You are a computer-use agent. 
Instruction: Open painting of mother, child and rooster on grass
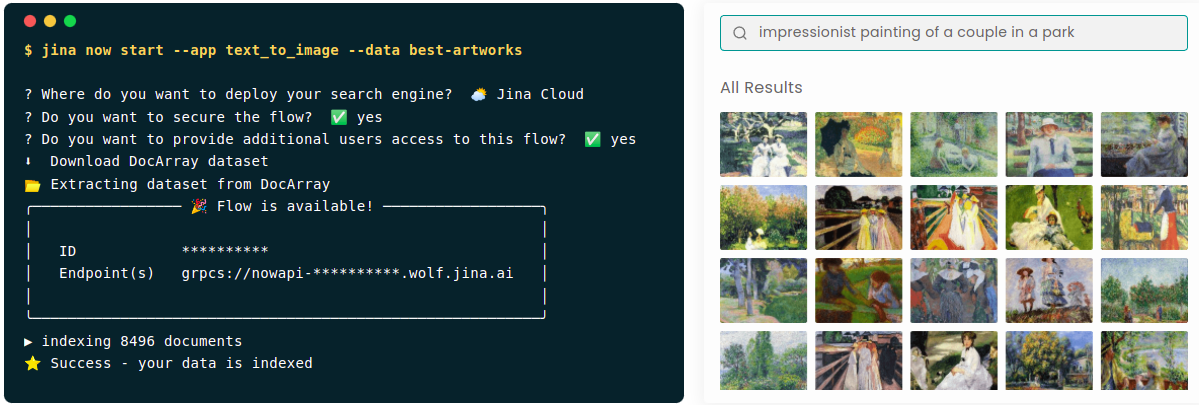point(1048,217)
